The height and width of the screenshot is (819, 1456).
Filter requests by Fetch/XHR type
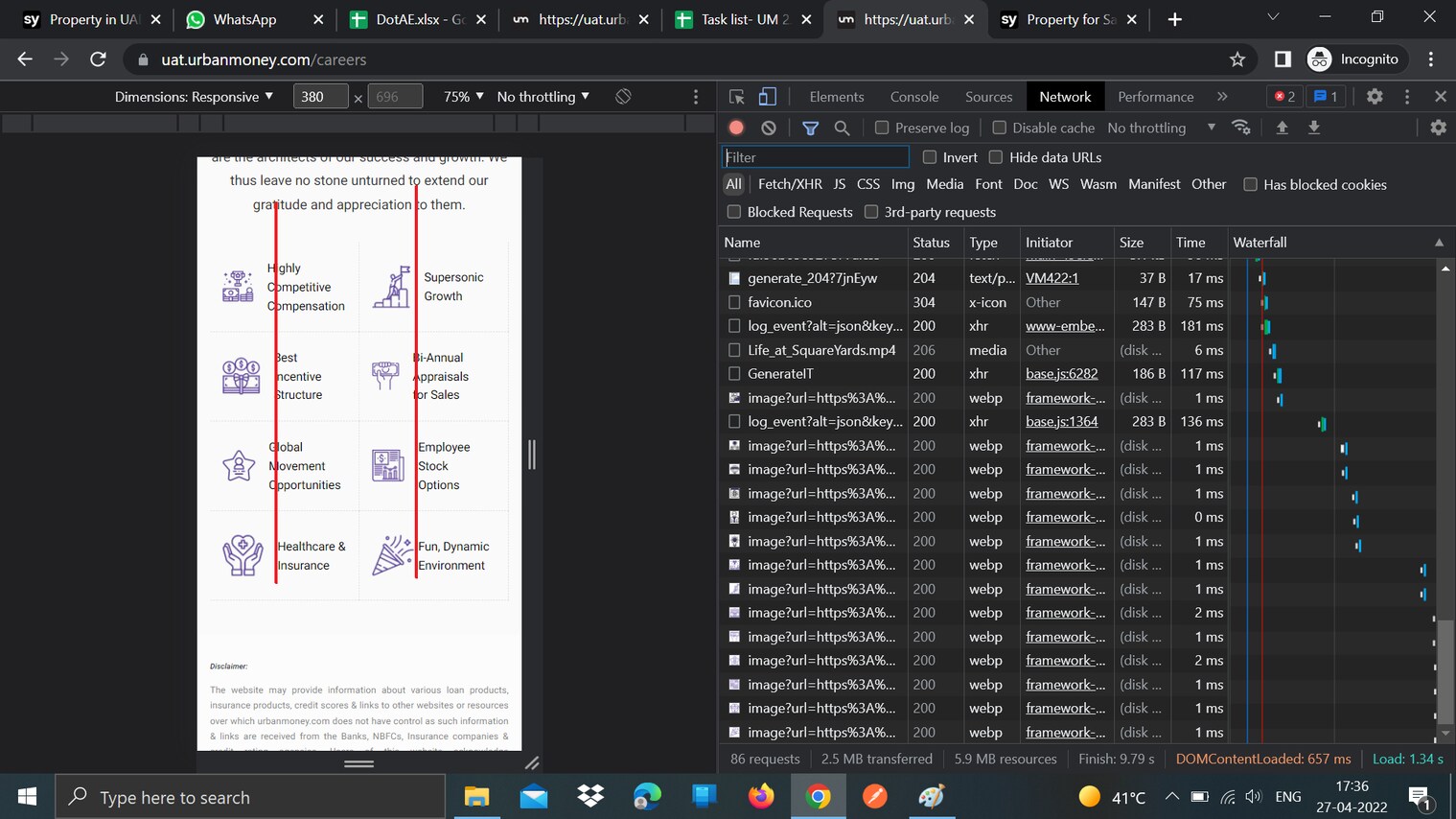(789, 184)
